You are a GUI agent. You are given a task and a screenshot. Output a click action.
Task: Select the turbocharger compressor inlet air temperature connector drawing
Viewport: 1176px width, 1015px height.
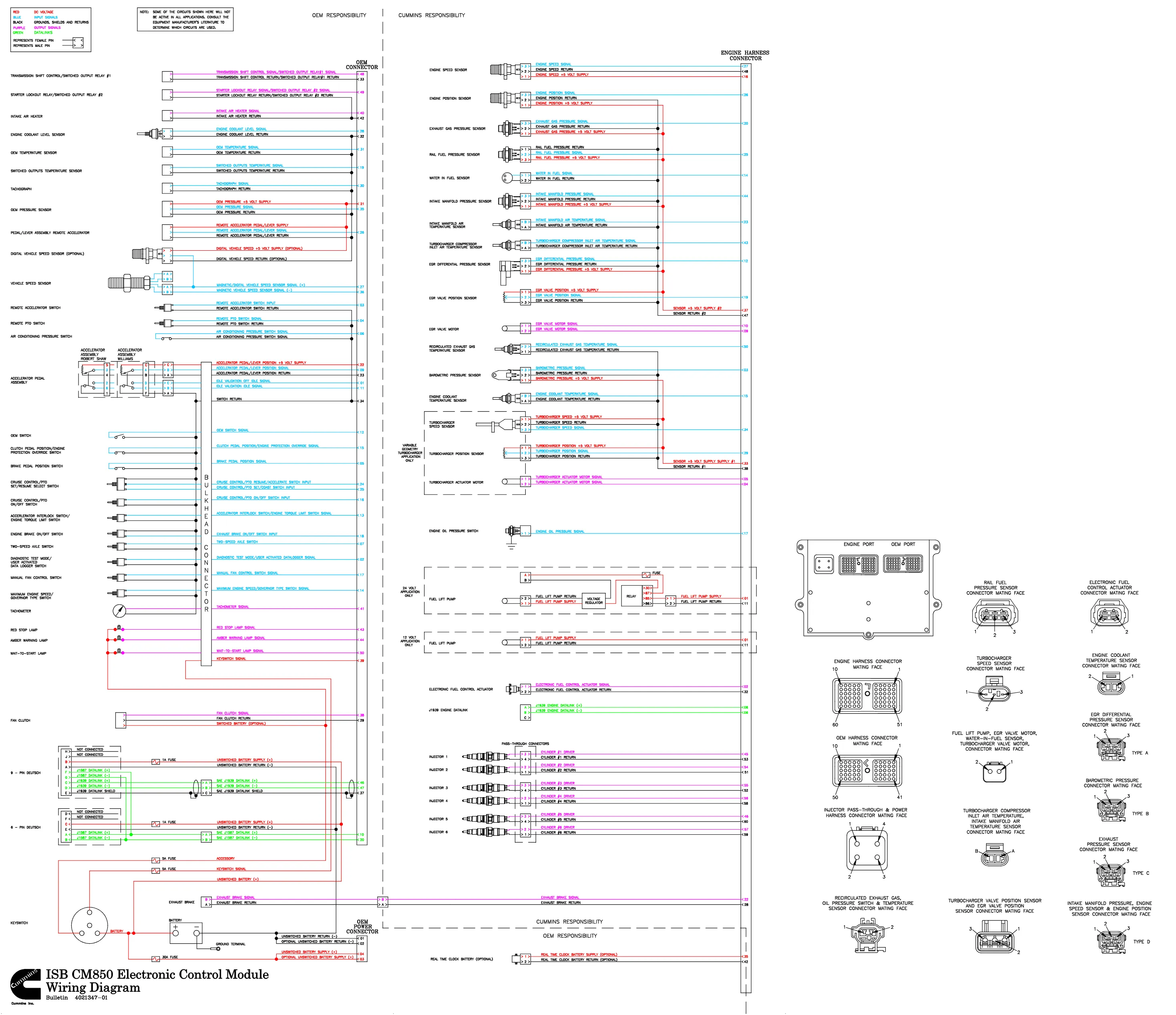pyautogui.click(x=994, y=854)
